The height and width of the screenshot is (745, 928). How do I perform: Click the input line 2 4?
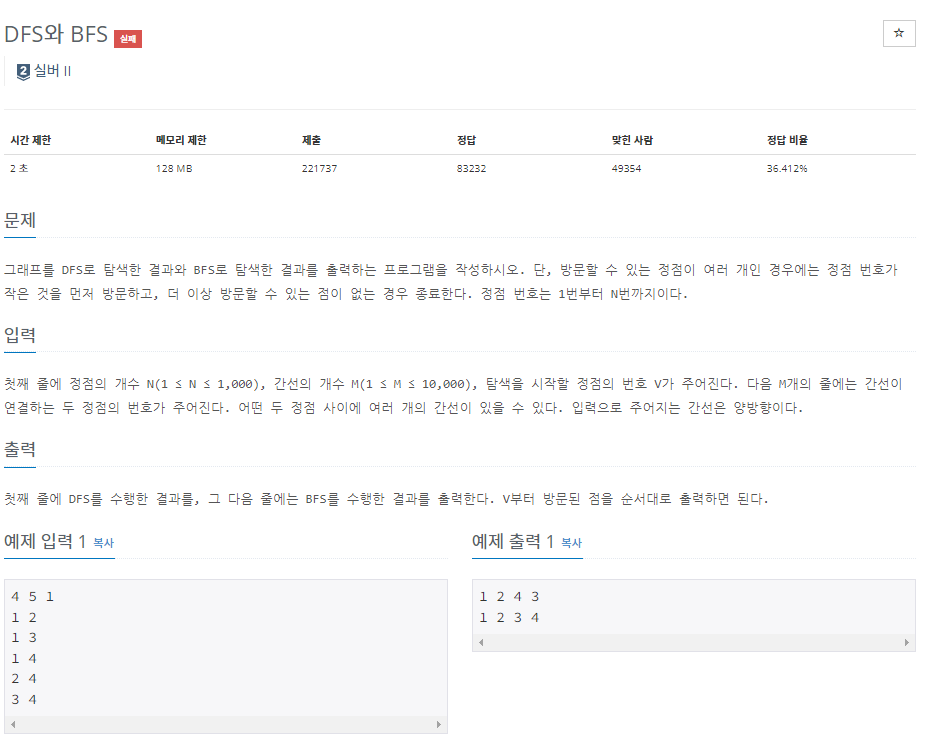(24, 678)
